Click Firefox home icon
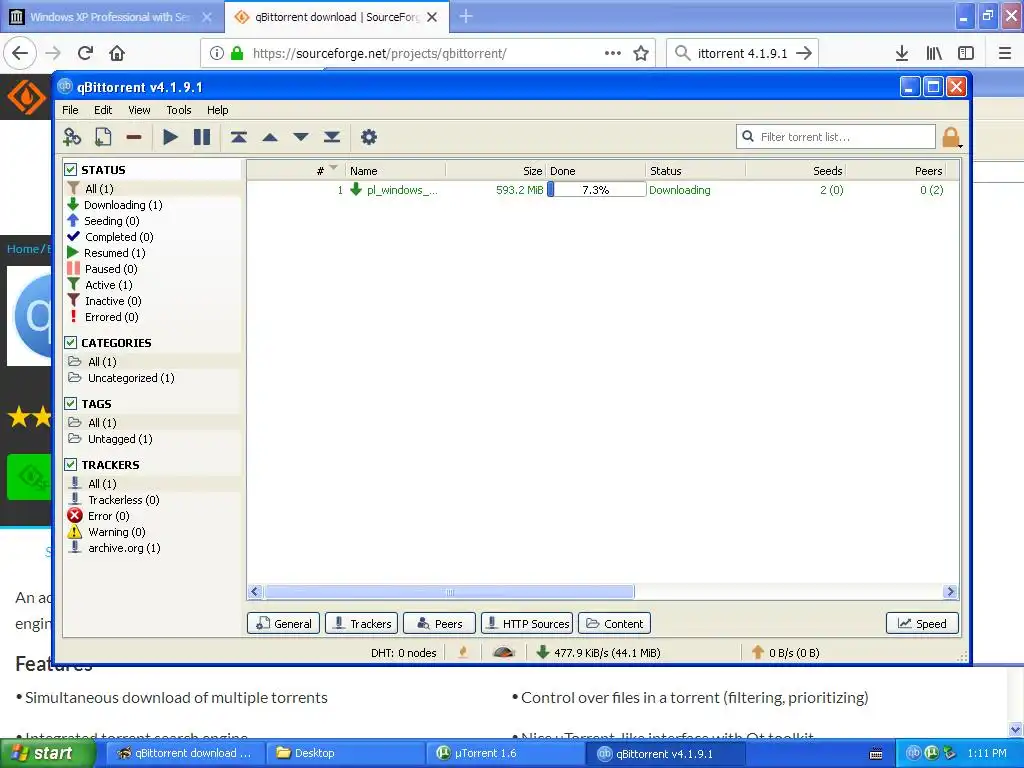The width and height of the screenshot is (1024, 768). pos(117,53)
